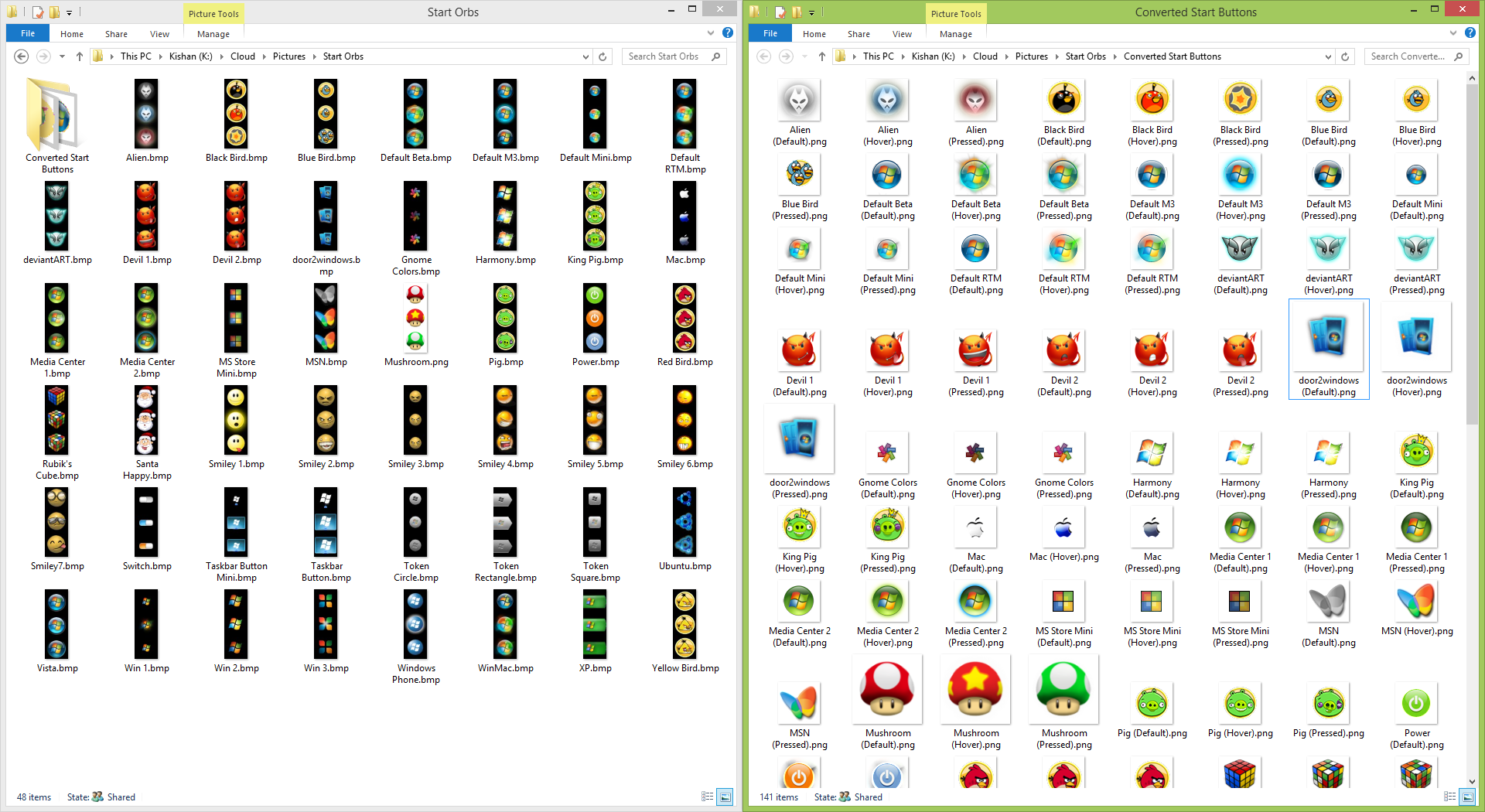Viewport: 1485px width, 812px height.
Task: Refresh the Converted Start Buttons view
Action: (x=1346, y=56)
